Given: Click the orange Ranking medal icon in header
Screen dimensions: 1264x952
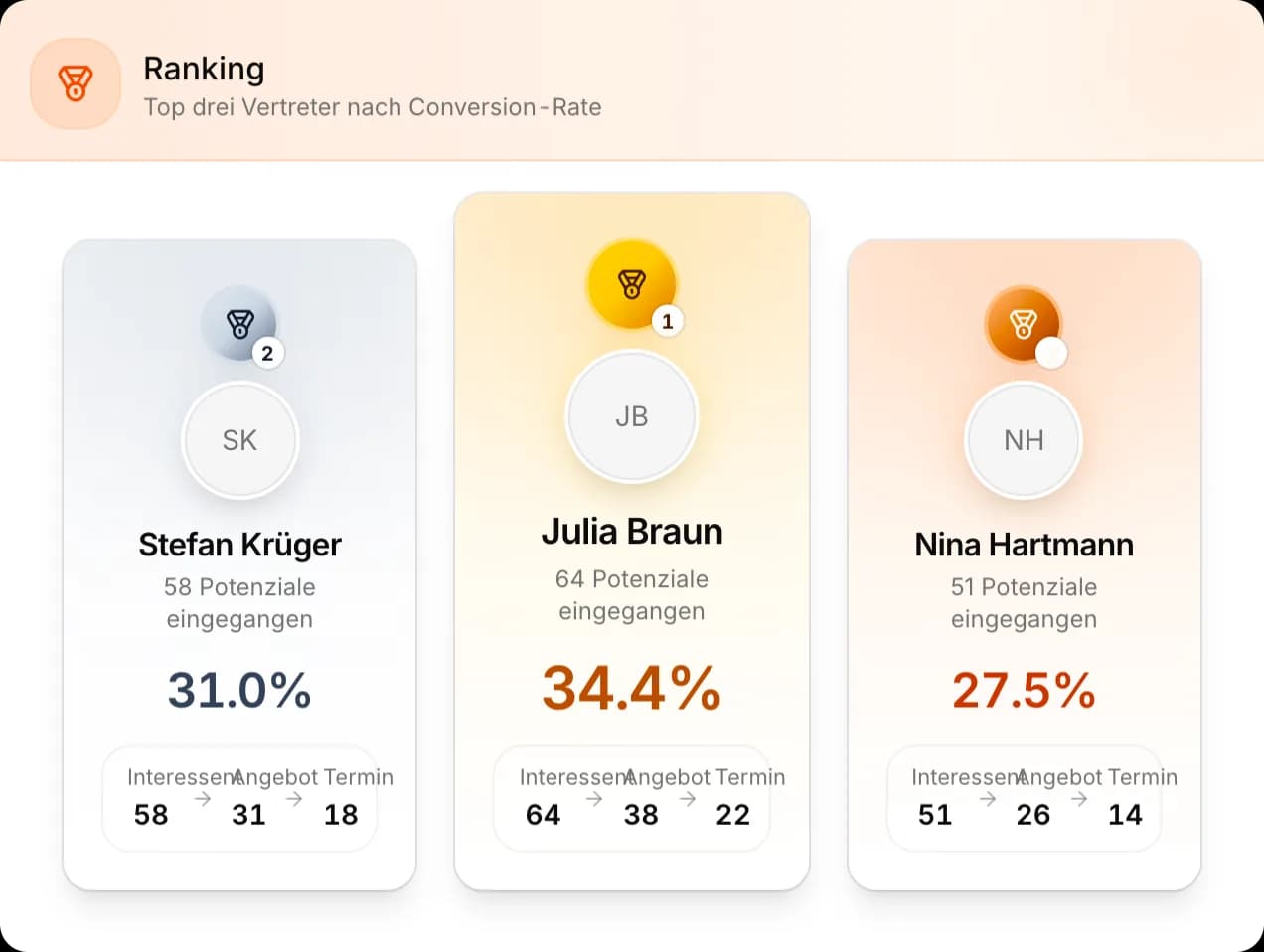Looking at the screenshot, I should coord(76,83).
